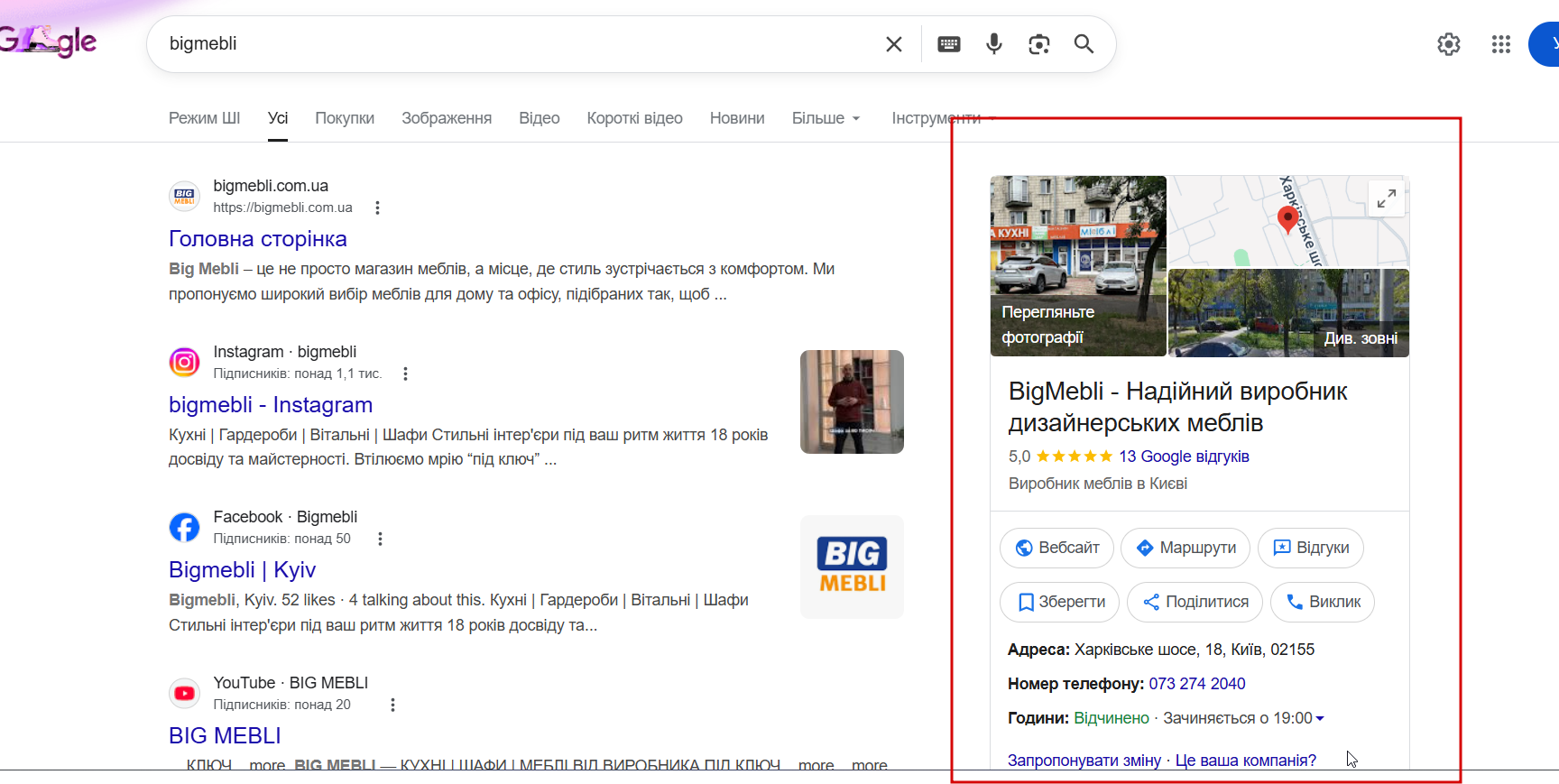Screen dimensions: 1559x784
Task: Open the Відео tab
Action: 540,118
